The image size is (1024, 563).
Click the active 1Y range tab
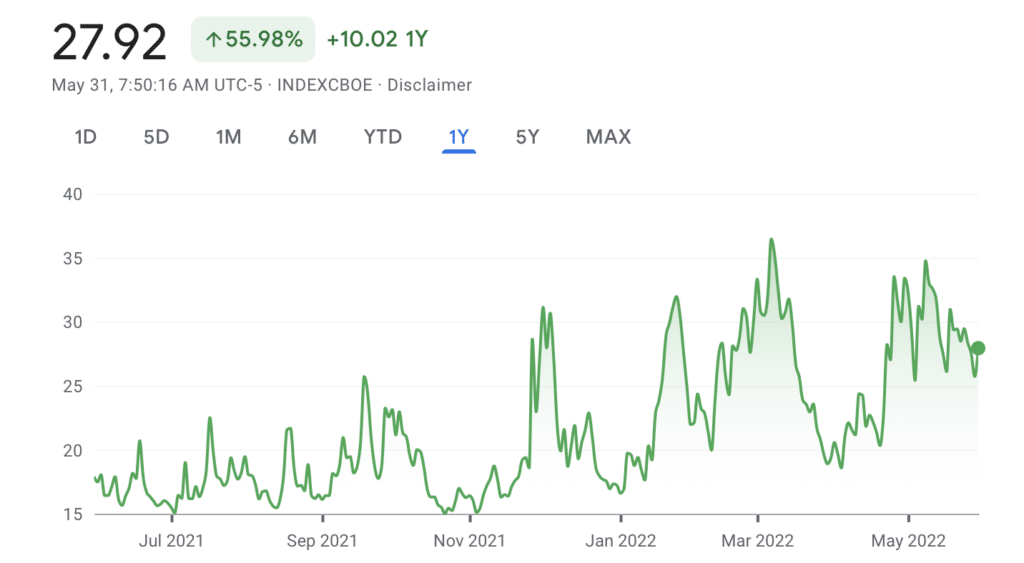pos(458,137)
